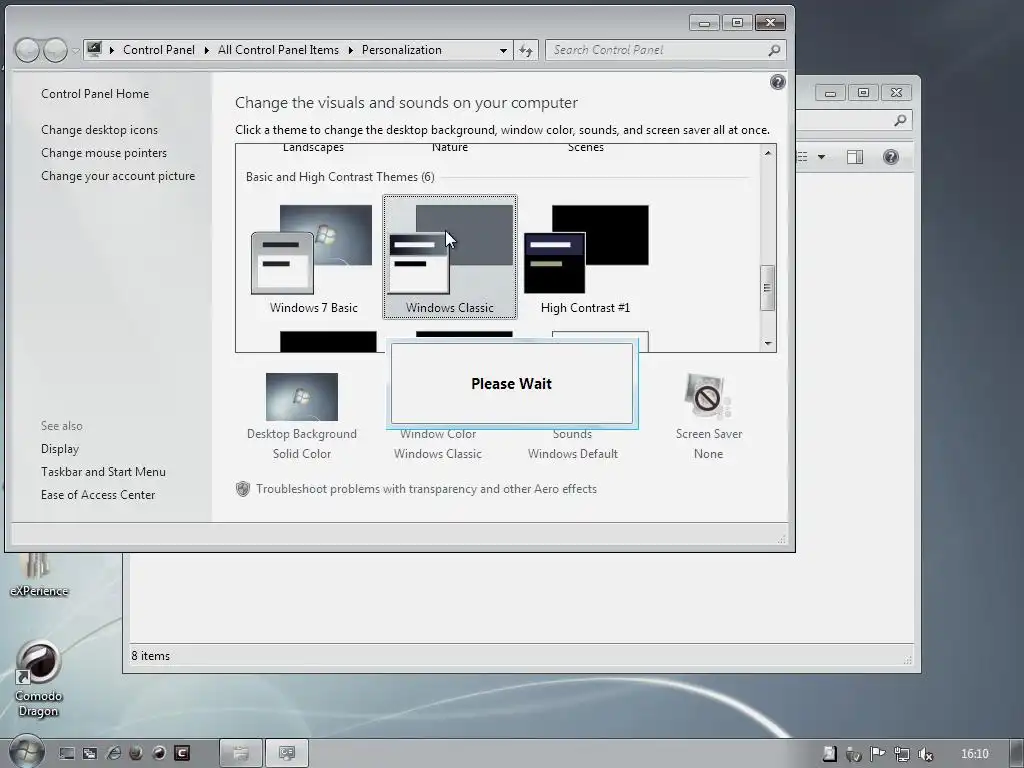Open Desktop Background Solid Color settings
Image resolution: width=1024 pixels, height=768 pixels.
click(x=302, y=416)
